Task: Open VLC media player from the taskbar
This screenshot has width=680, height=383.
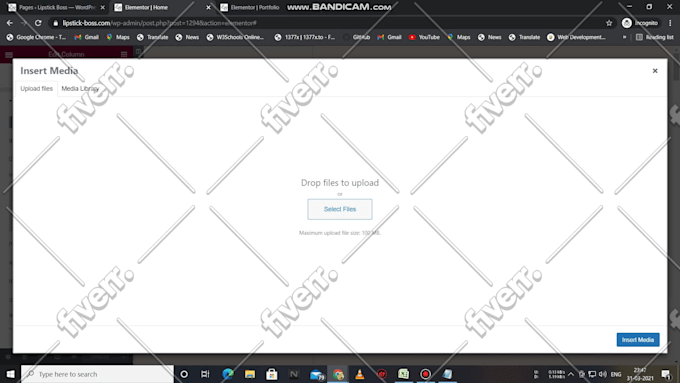Action: [x=360, y=374]
